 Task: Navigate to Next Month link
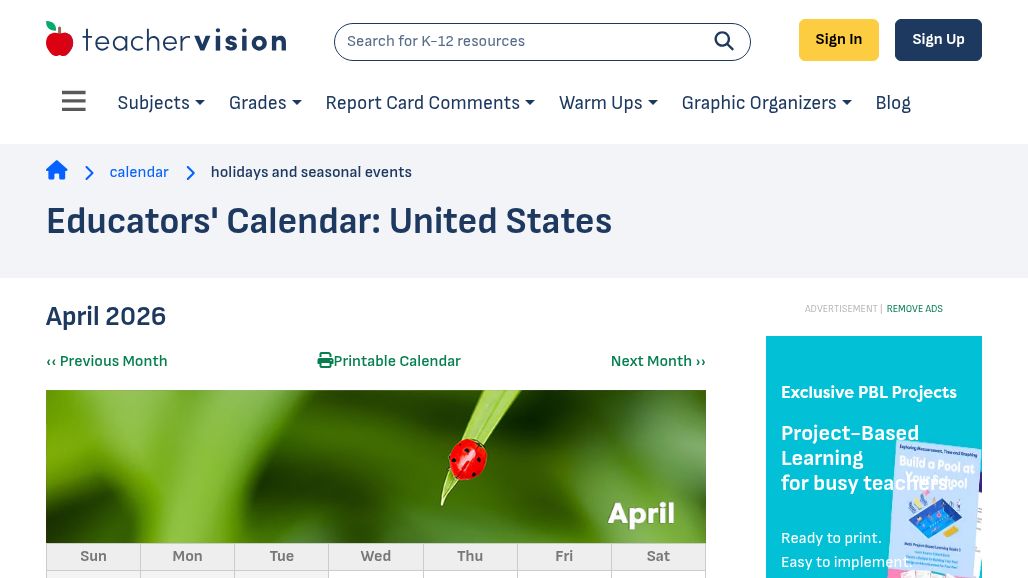pos(658,361)
